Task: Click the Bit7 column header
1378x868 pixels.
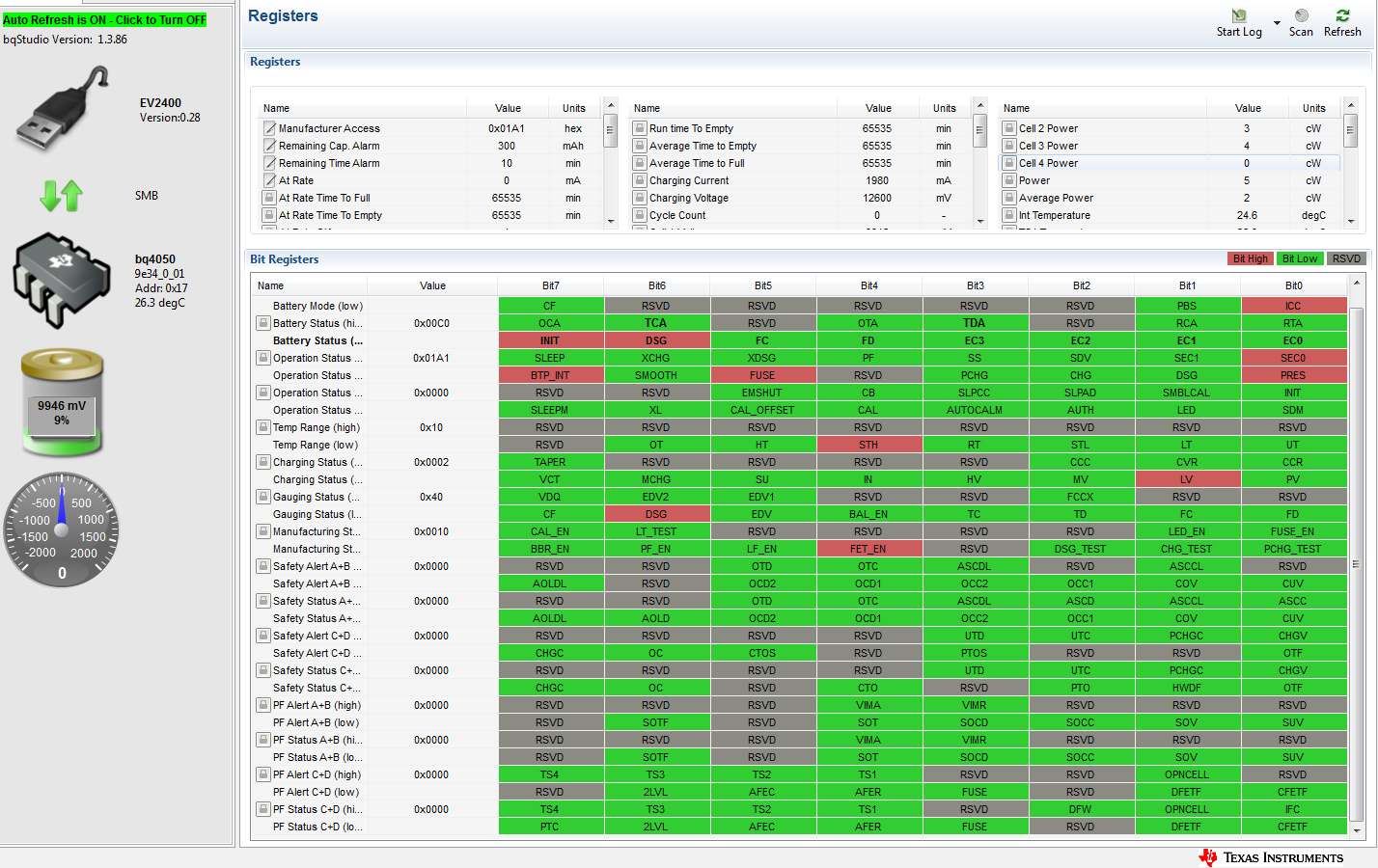Action: [x=550, y=285]
